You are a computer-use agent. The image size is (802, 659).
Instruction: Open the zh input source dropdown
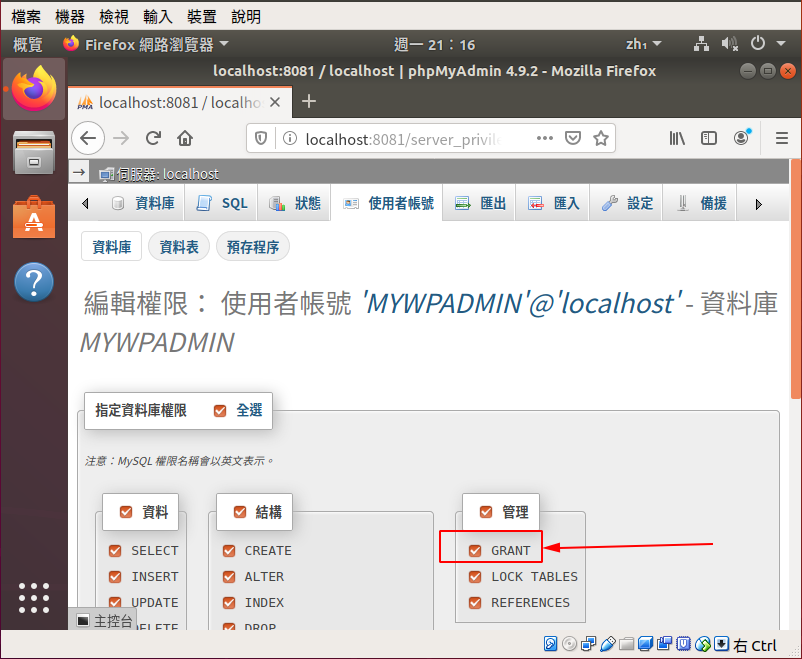coord(643,45)
